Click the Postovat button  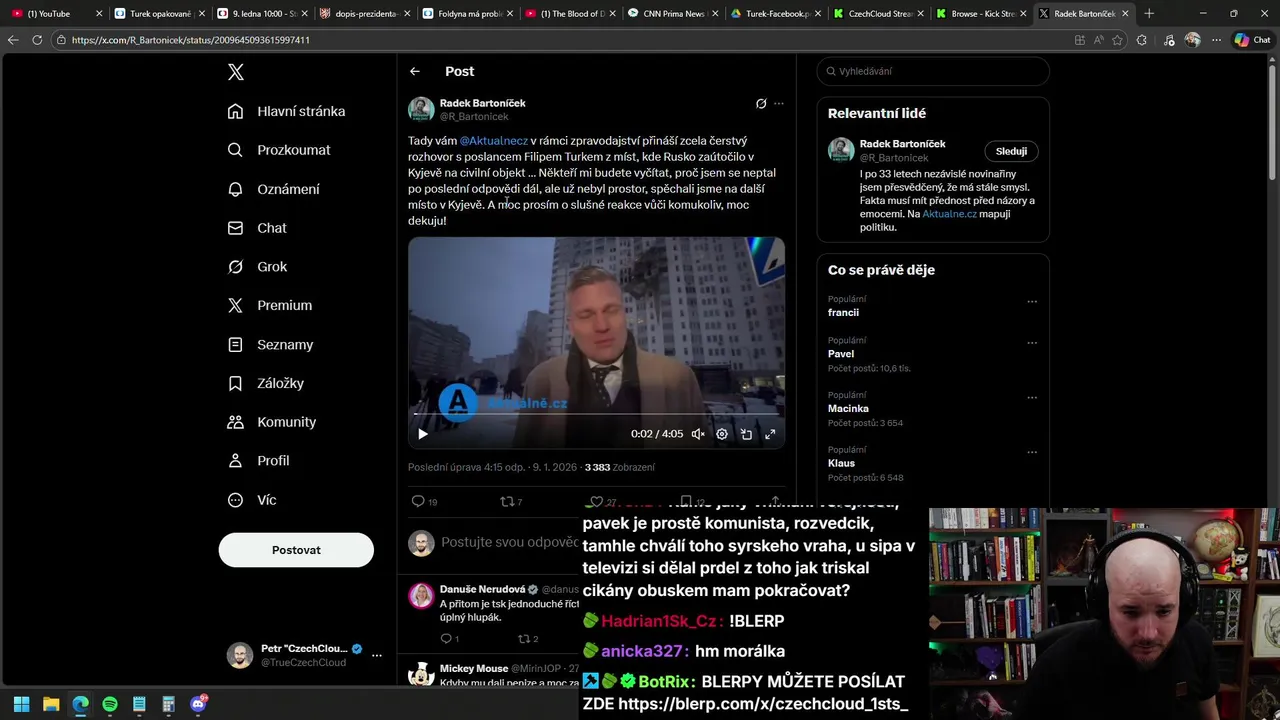(296, 550)
